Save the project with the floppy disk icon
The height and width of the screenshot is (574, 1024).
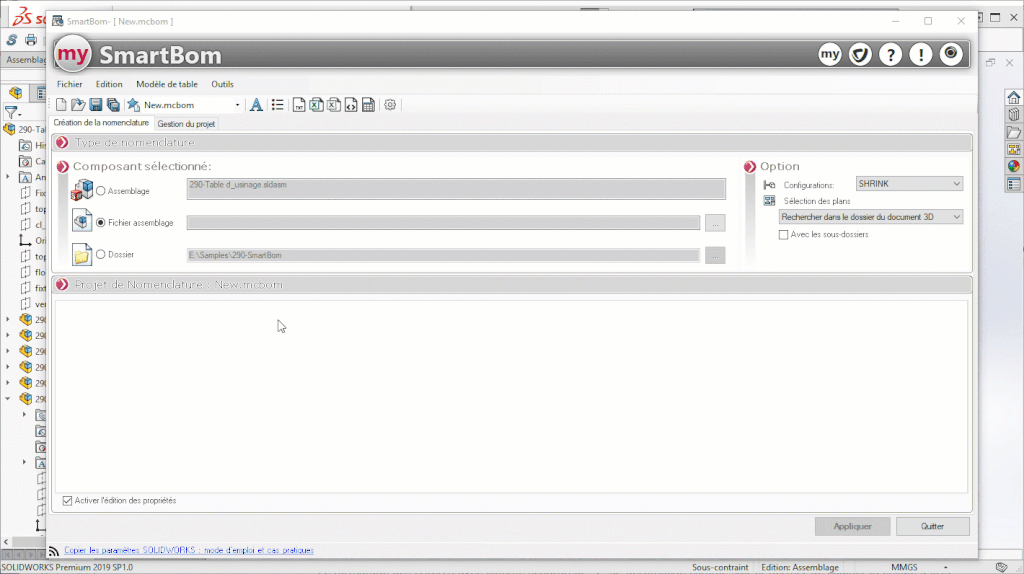click(x=96, y=105)
